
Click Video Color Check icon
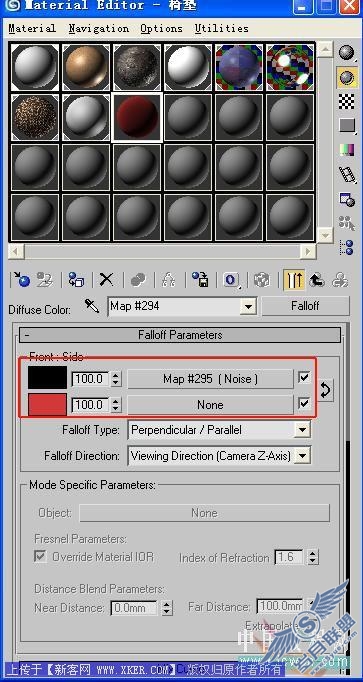346,150
